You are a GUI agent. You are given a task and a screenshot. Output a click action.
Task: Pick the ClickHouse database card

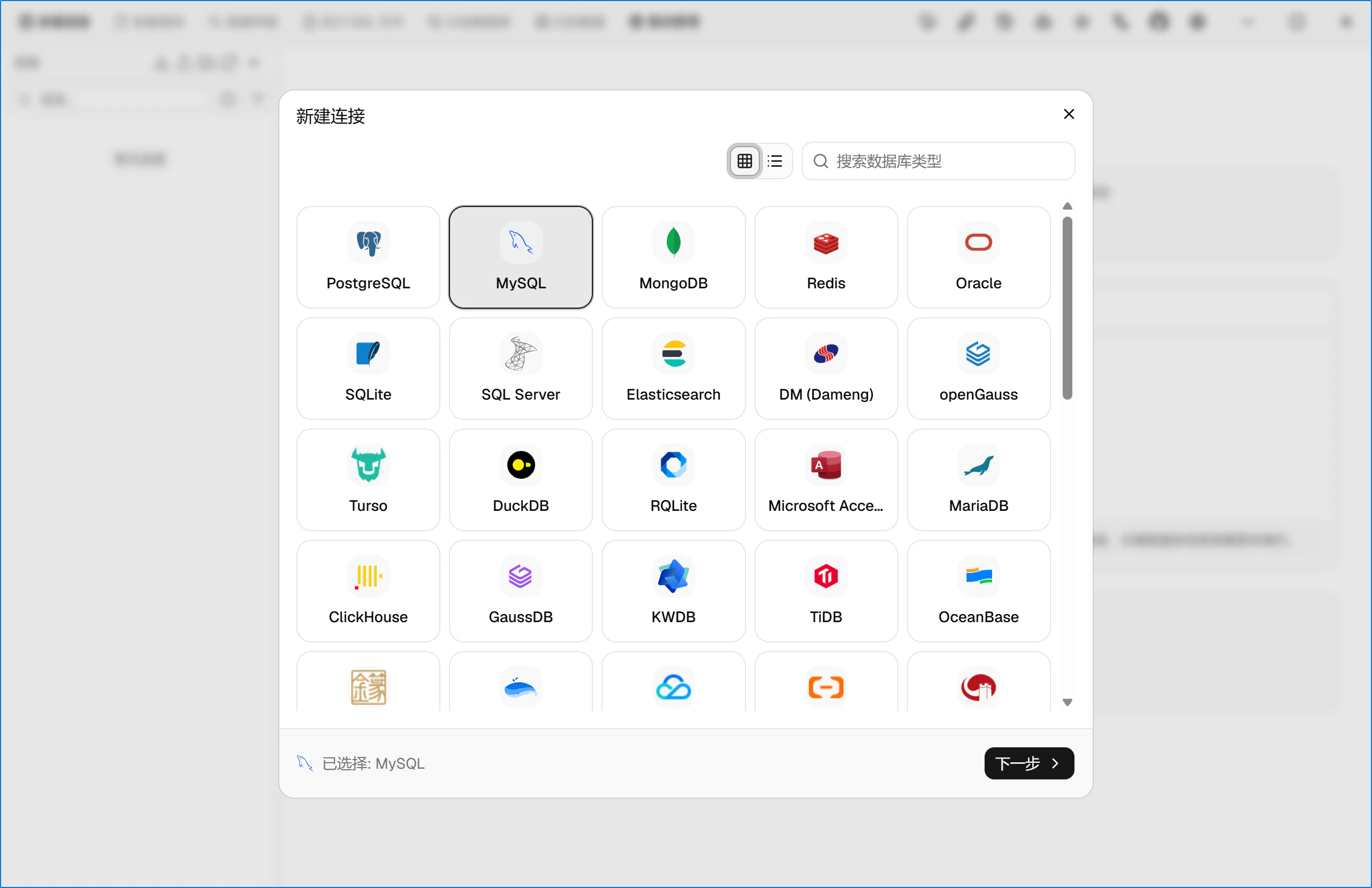pos(368,591)
